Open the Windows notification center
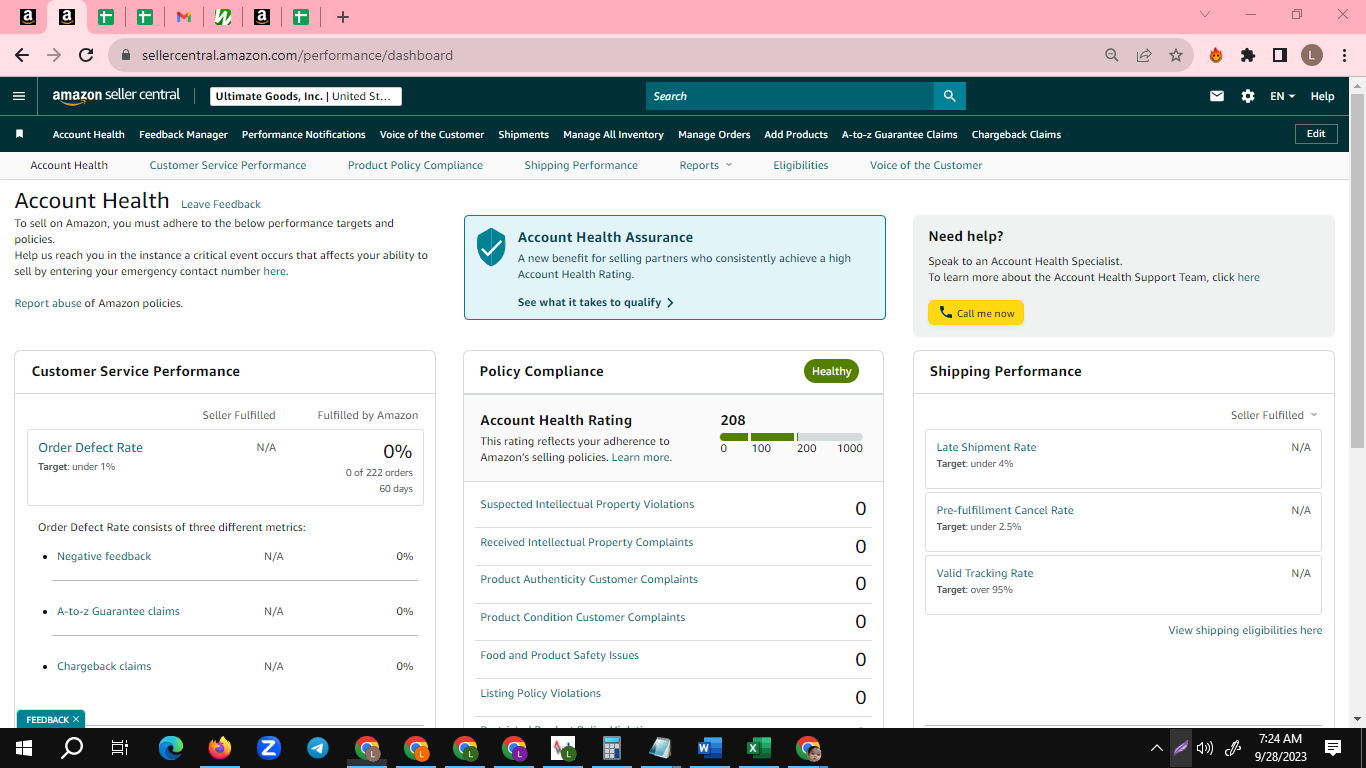This screenshot has height=768, width=1366. 1333,747
